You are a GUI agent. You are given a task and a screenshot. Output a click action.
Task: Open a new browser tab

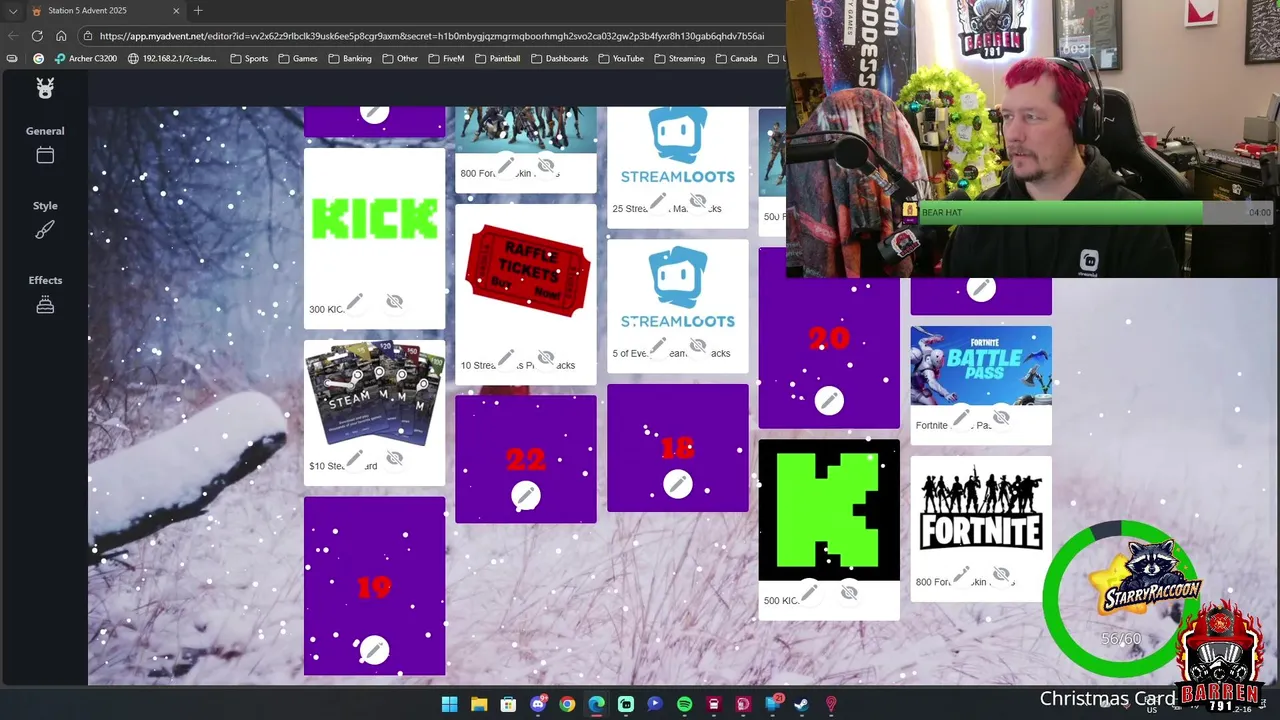pos(198,10)
